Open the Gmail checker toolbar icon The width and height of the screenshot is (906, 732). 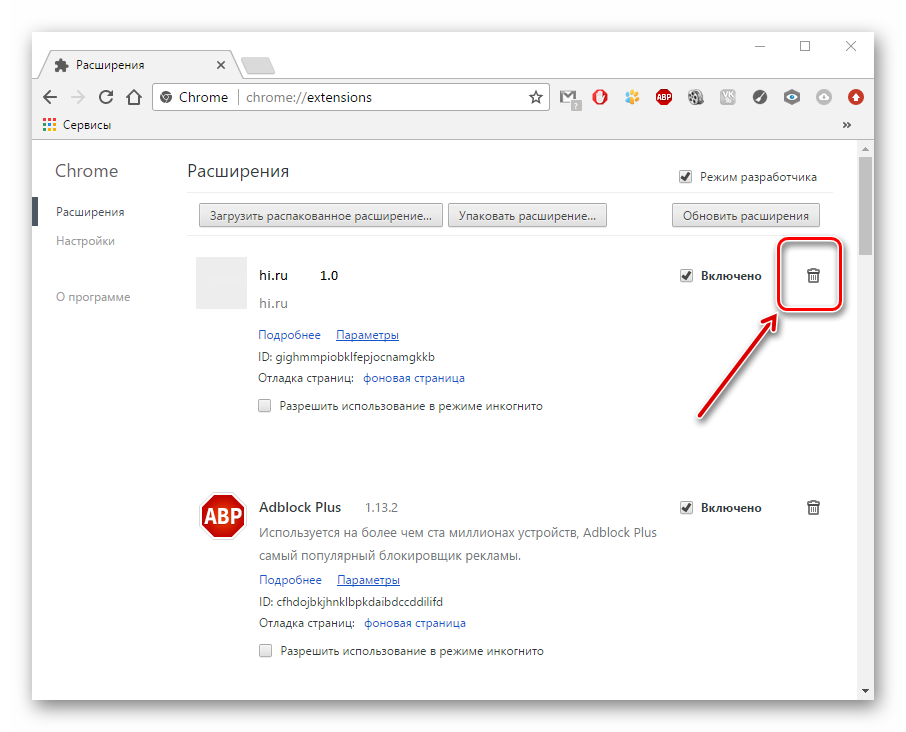pyautogui.click(x=569, y=98)
